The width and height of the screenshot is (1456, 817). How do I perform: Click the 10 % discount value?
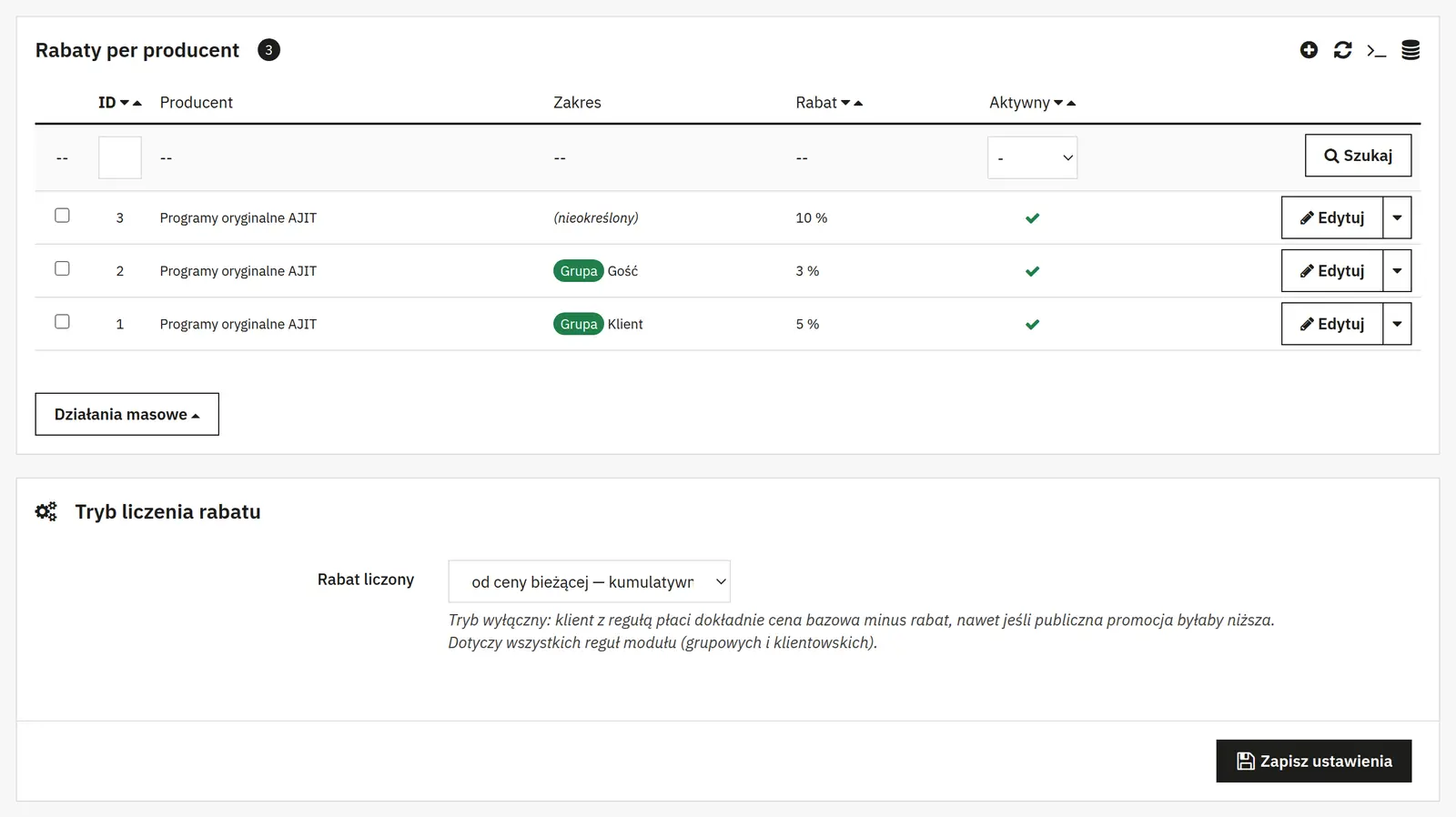coord(812,218)
